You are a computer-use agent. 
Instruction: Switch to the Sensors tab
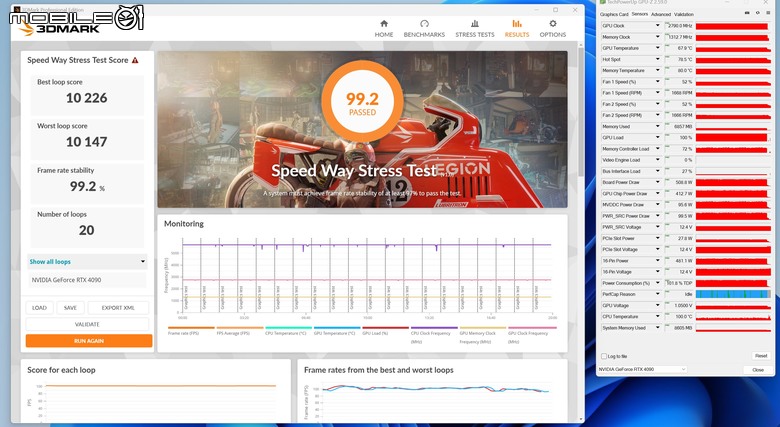[640, 14]
